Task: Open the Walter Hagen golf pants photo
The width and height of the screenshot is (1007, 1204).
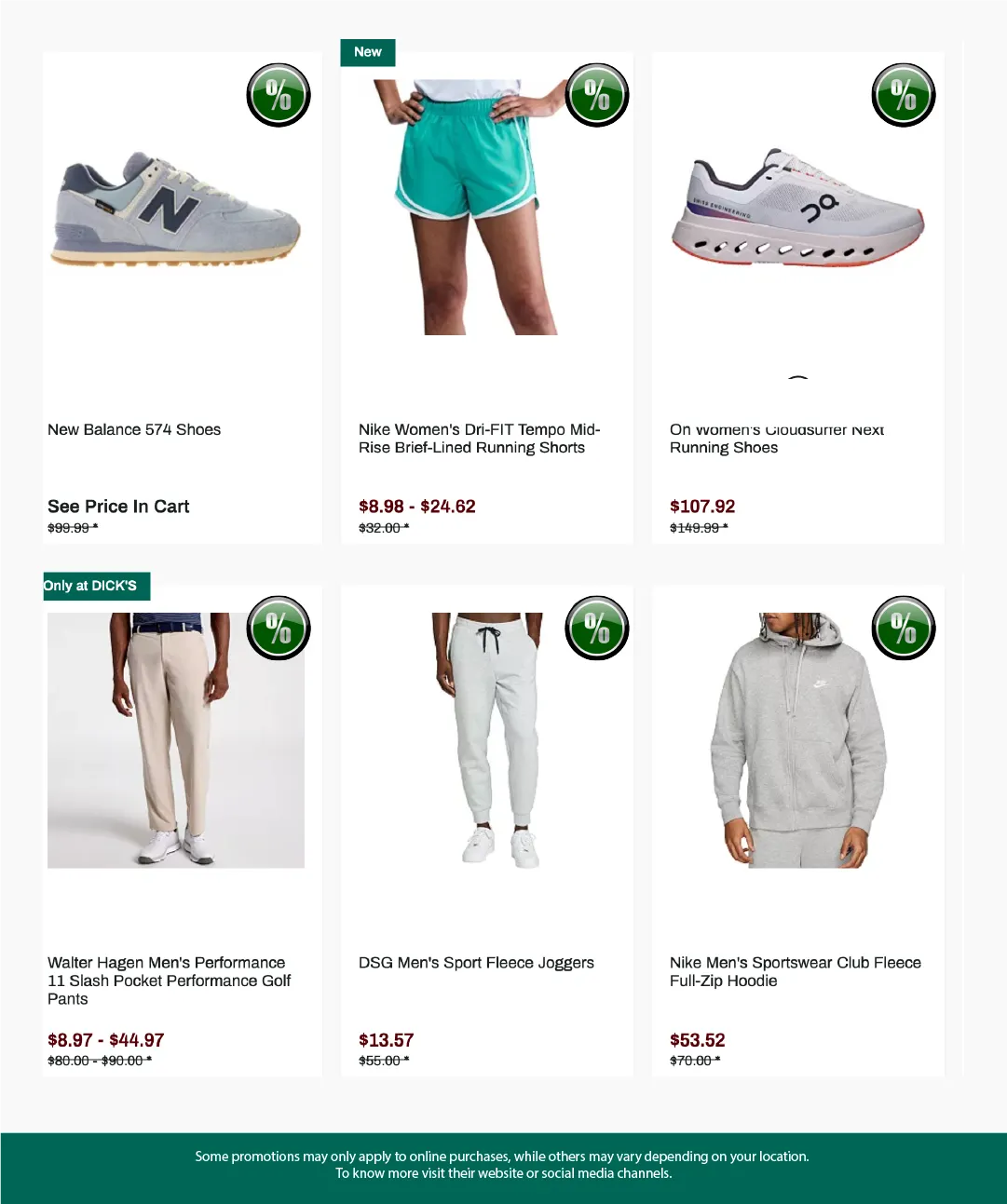Action: coord(176,740)
